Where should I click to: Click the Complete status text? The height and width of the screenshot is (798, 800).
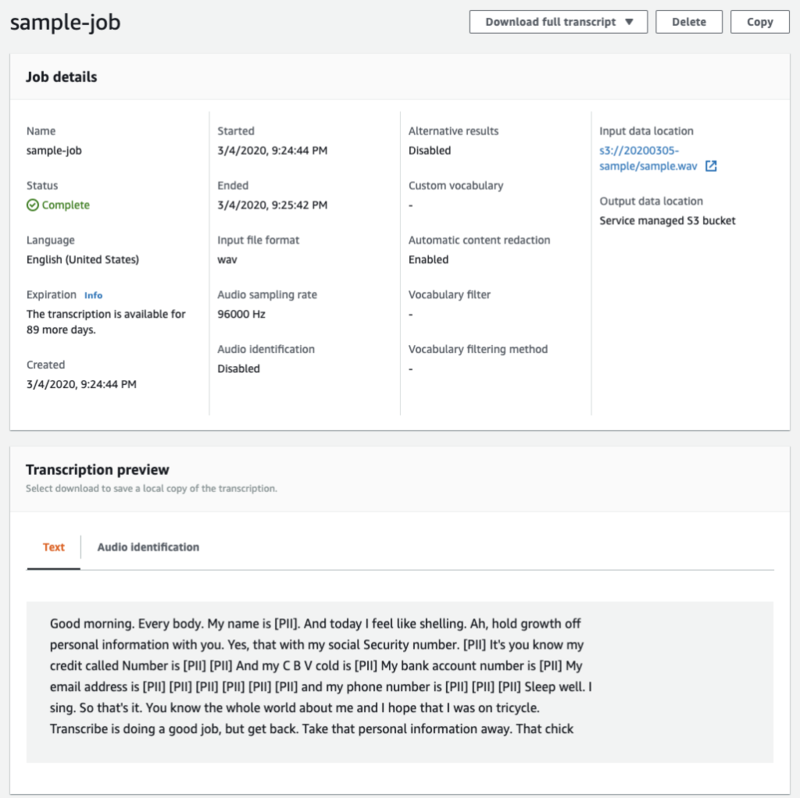66,205
